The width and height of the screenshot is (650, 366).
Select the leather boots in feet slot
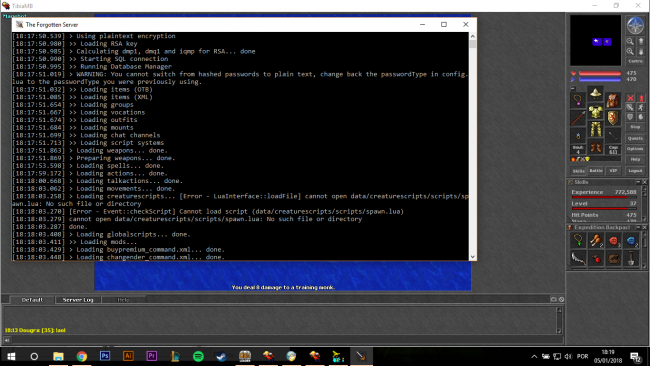coord(595,148)
